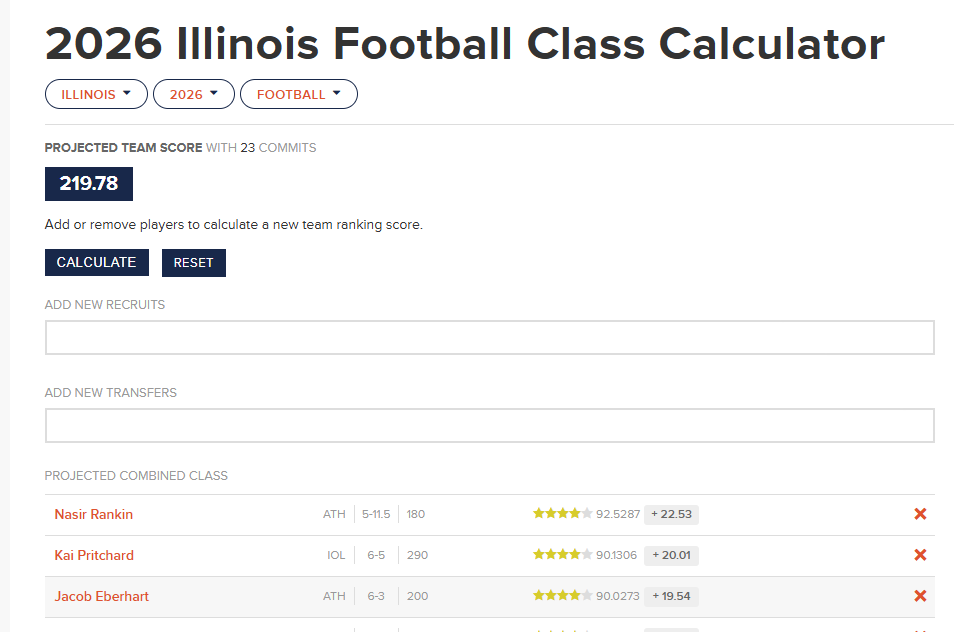Open Nasir Rankin's profile link
This screenshot has width=954, height=632.
click(94, 514)
